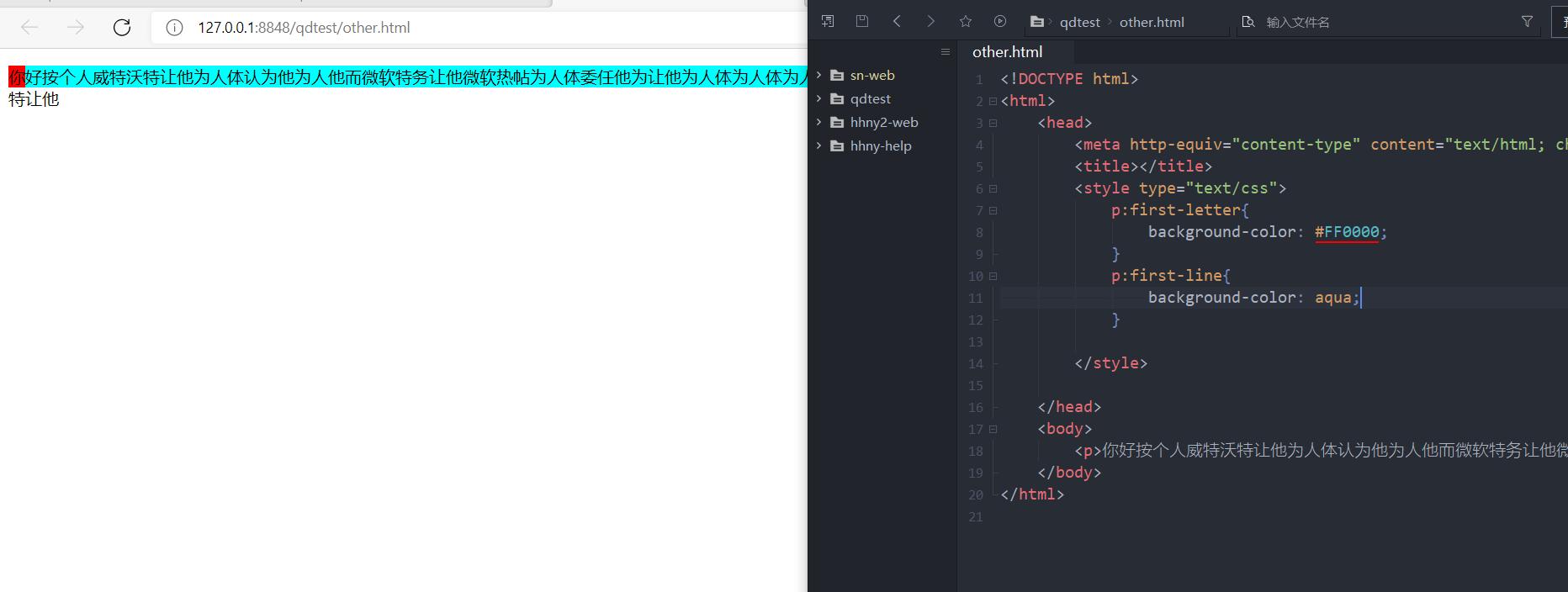
Task: Go back with editor toolbar left arrow
Action: coord(897,21)
